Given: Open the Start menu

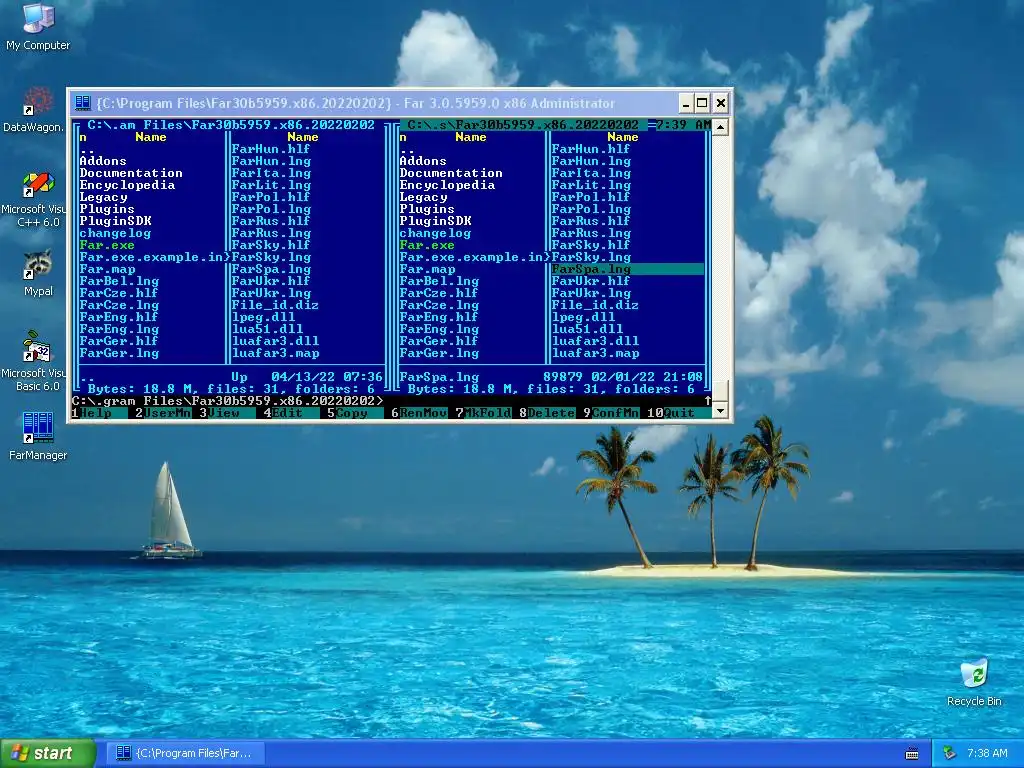Looking at the screenshot, I should point(48,753).
